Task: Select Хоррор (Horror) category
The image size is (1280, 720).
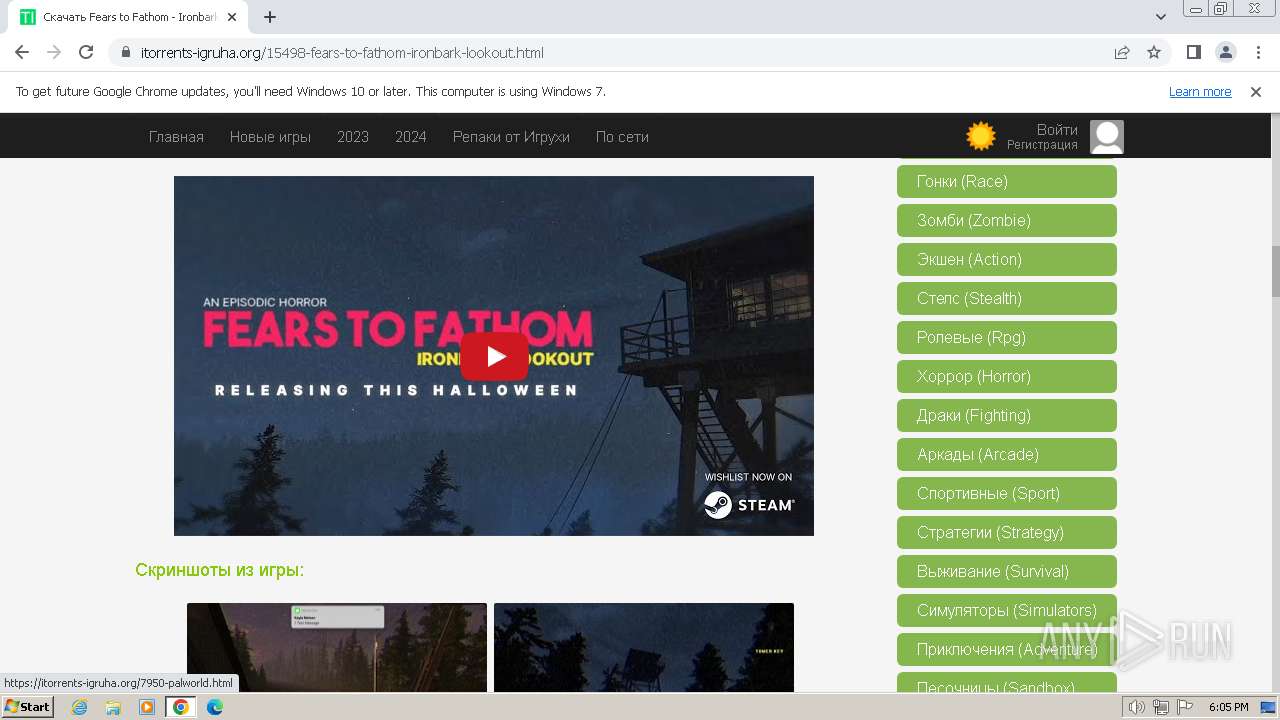Action: (x=1007, y=376)
